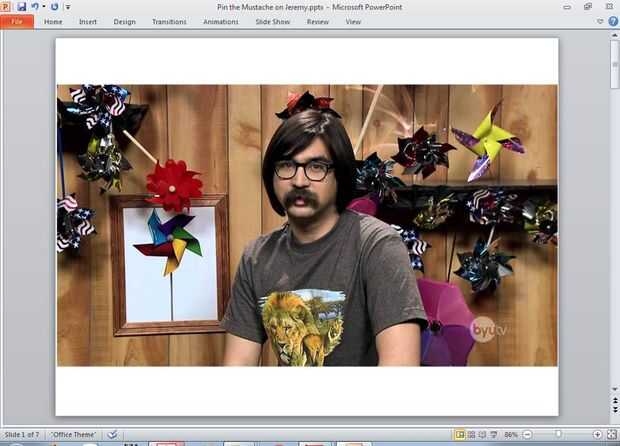Go to Next Slide using double-down arrow
The width and height of the screenshot is (620, 446).
(615, 410)
